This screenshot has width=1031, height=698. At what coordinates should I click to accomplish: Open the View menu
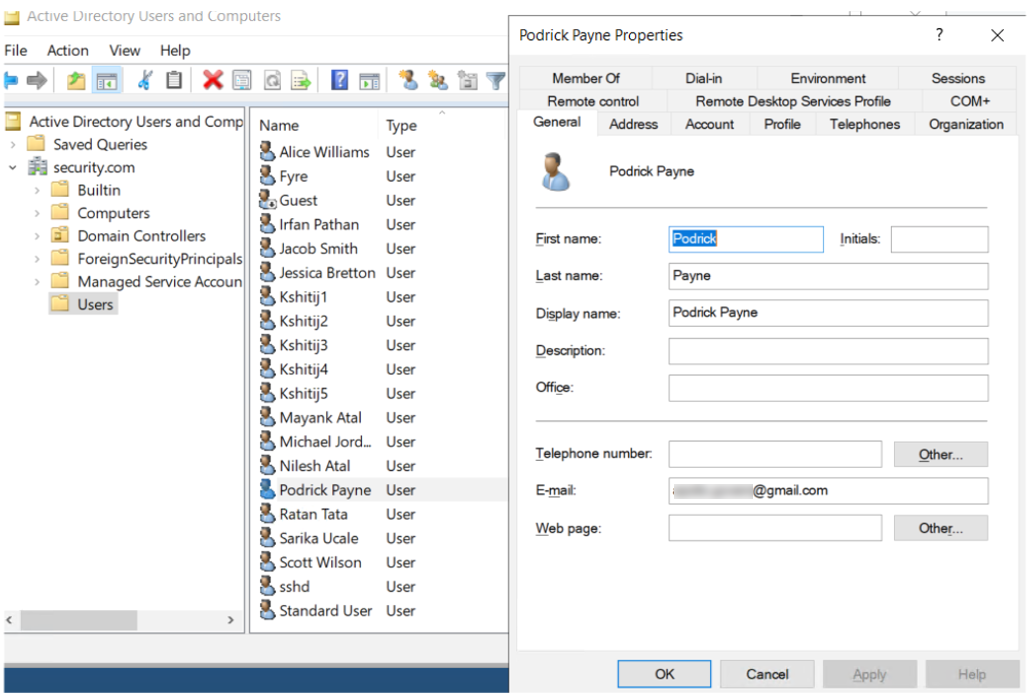(x=124, y=51)
